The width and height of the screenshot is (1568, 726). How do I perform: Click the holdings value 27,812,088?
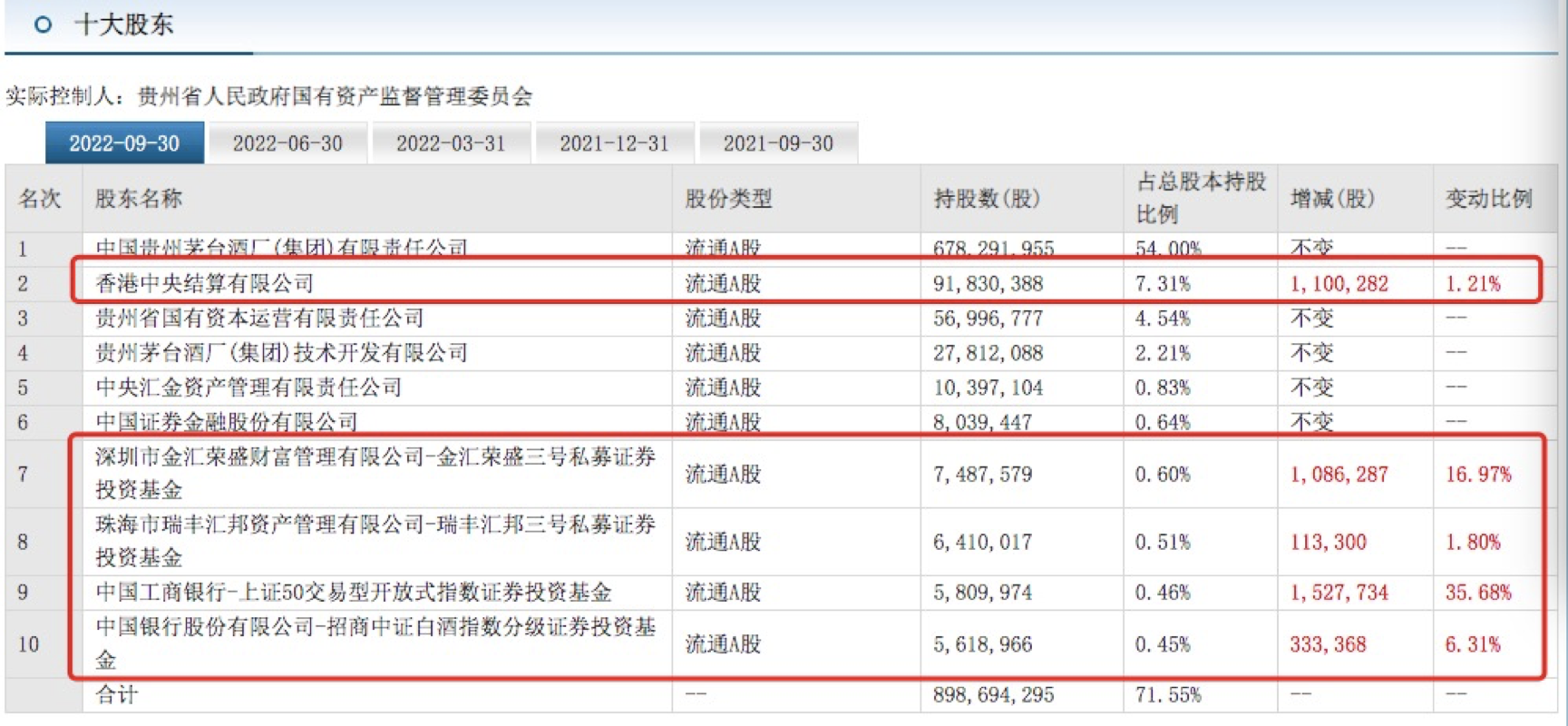point(988,353)
